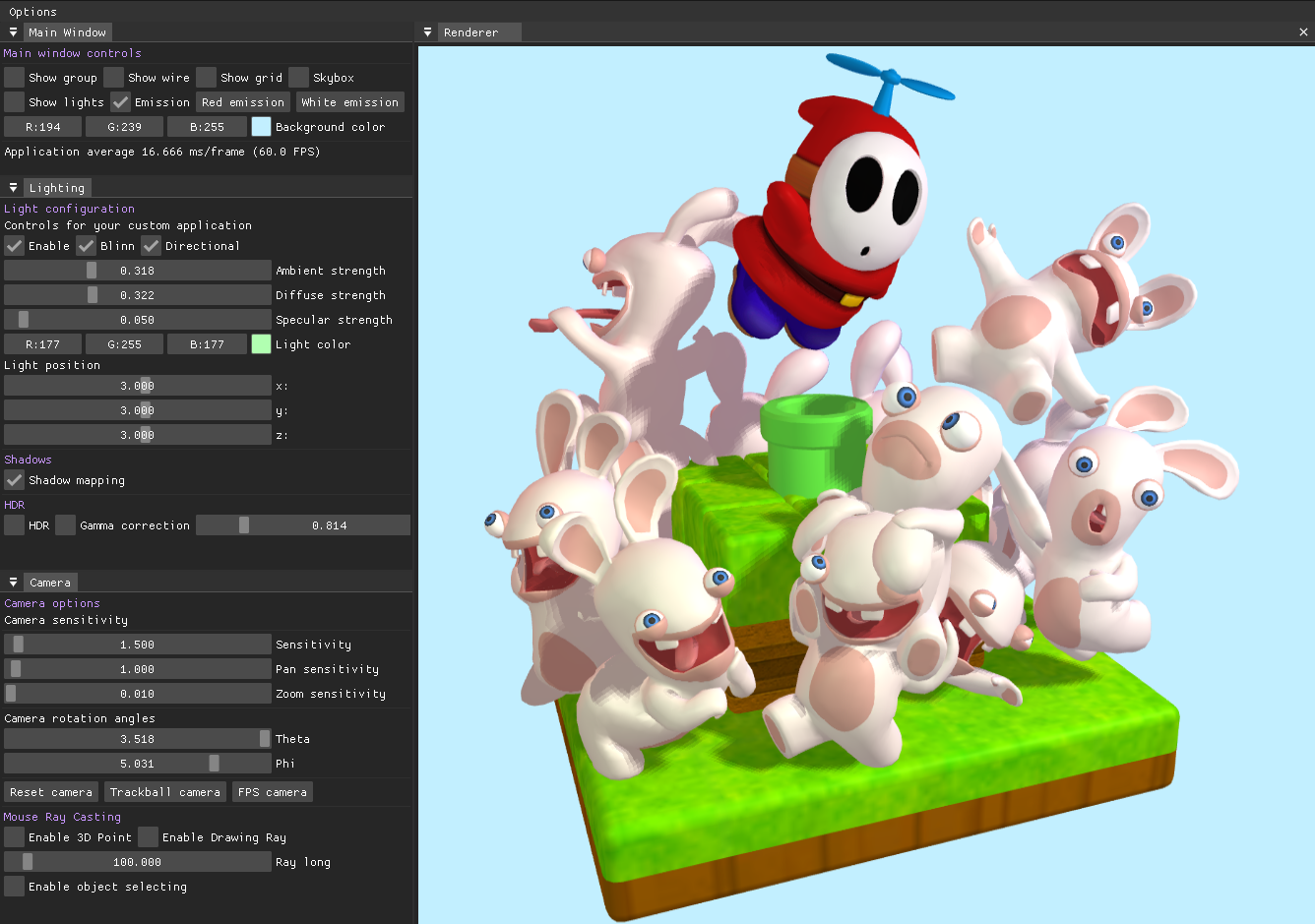Click the camera Sensitivity slider

tap(138, 645)
